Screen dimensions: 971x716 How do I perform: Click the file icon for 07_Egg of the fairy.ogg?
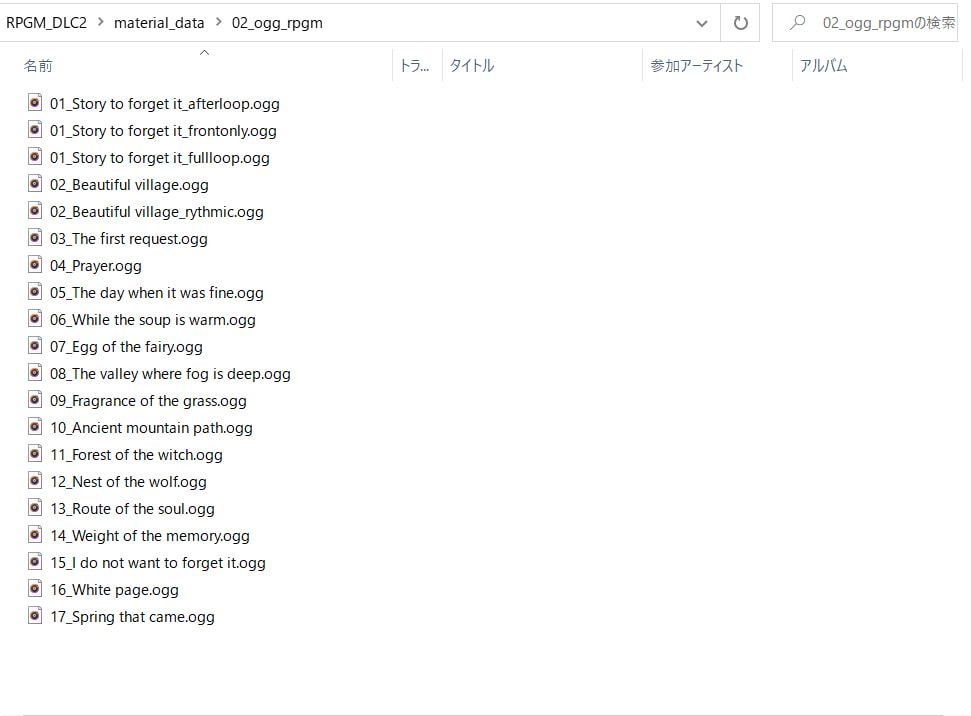(35, 346)
